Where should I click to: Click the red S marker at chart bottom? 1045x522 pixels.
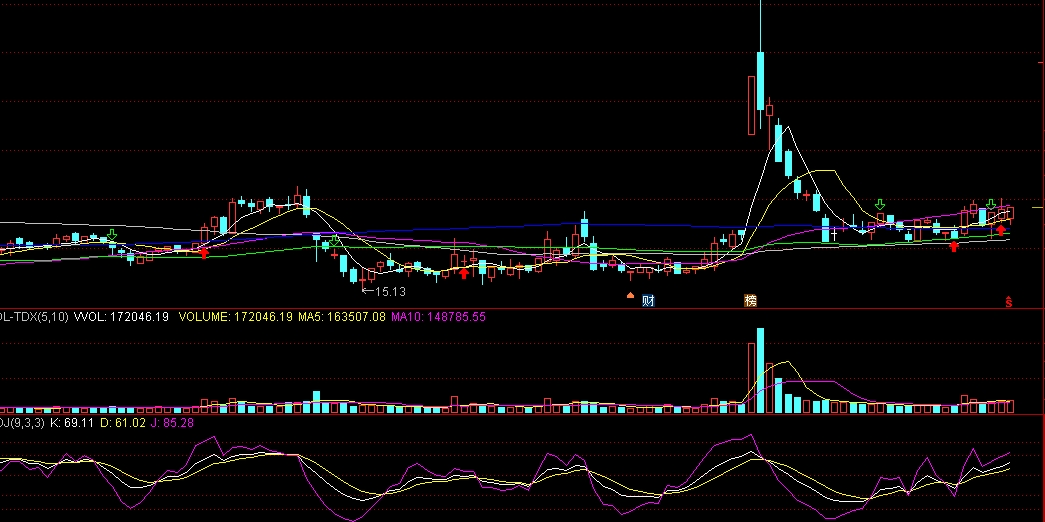click(x=1009, y=302)
